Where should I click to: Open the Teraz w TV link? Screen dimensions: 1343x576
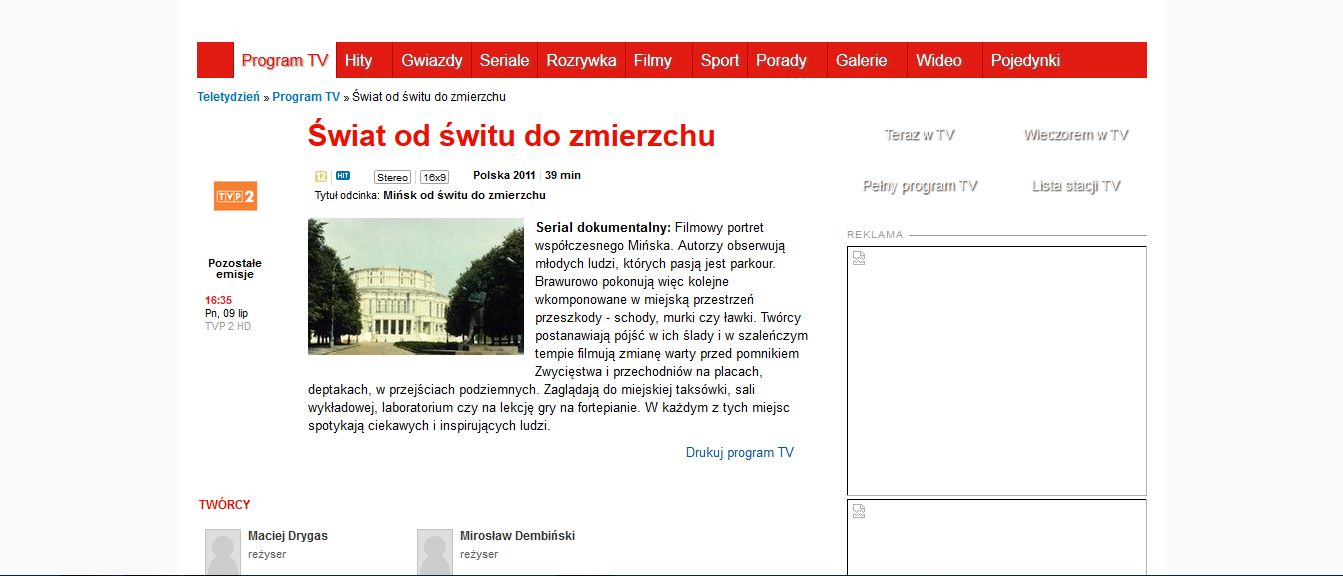(x=919, y=135)
